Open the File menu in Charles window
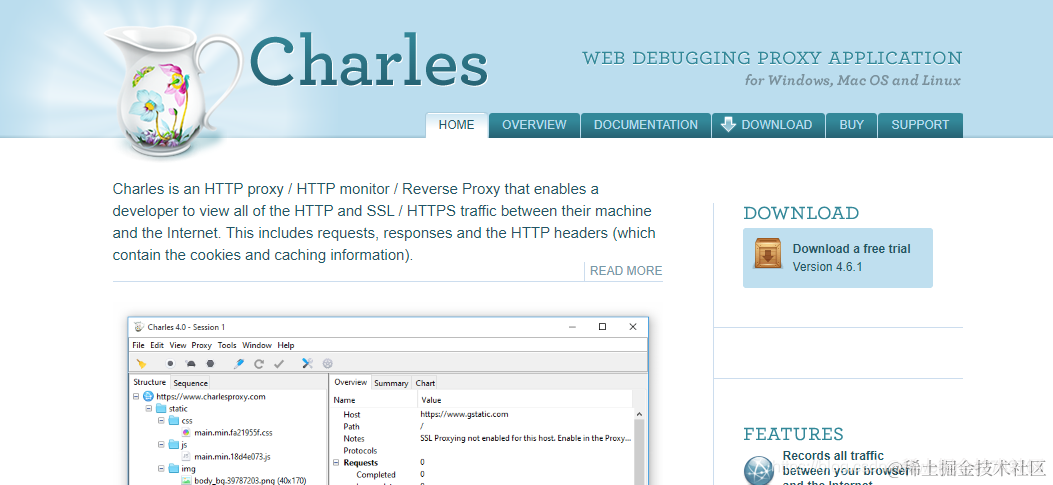 (x=138, y=345)
